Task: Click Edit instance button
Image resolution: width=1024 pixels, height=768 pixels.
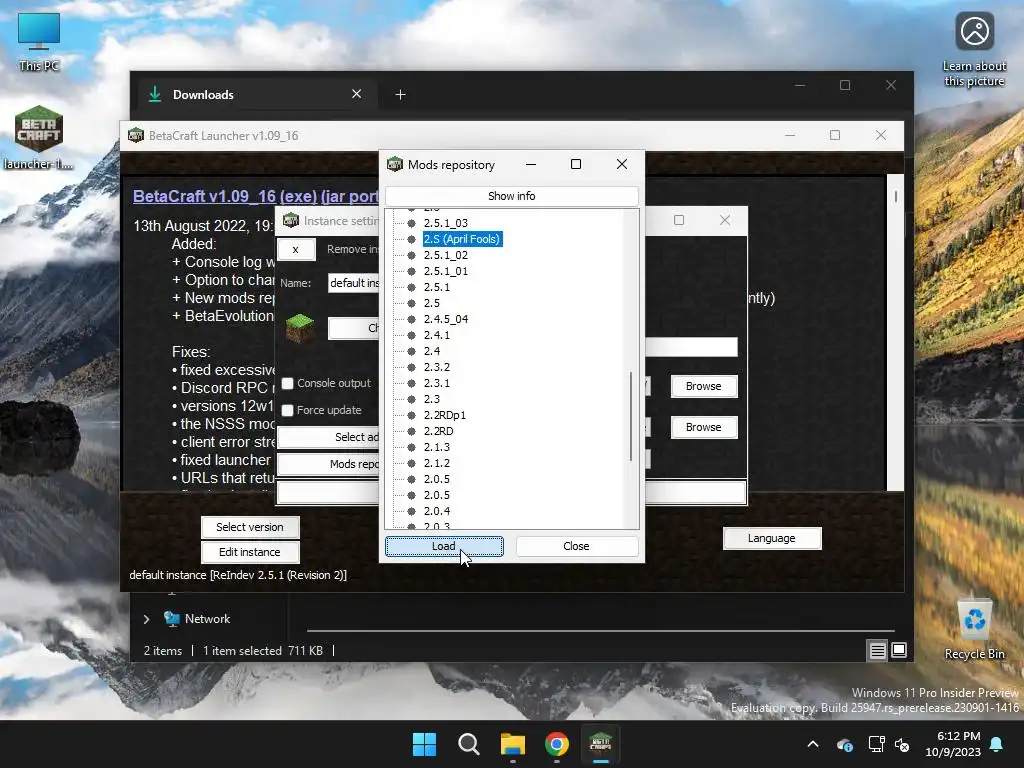Action: (x=250, y=552)
